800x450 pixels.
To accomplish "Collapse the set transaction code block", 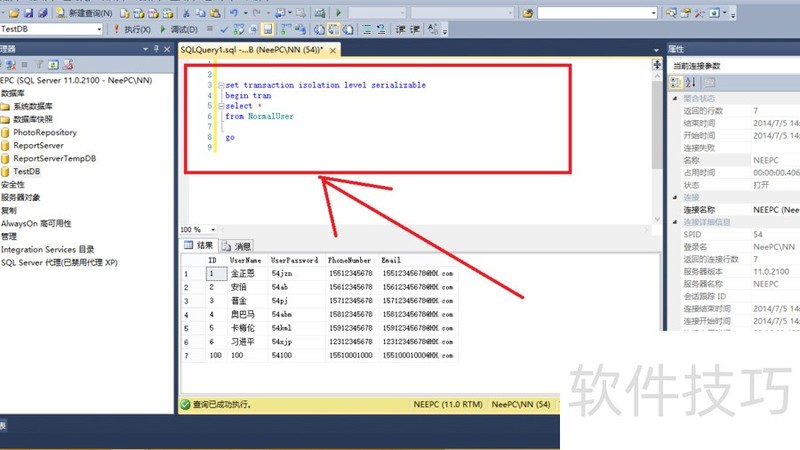I will click(220, 86).
